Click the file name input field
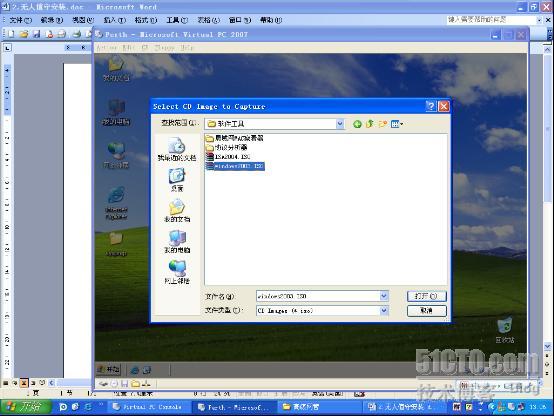The width and height of the screenshot is (554, 416). [x=318, y=296]
